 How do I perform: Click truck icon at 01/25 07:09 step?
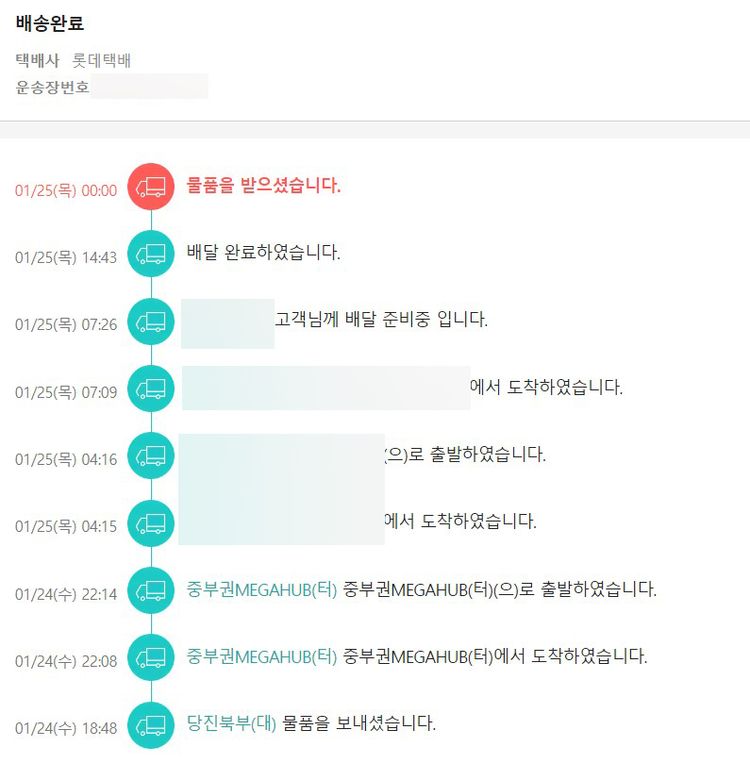(x=151, y=389)
